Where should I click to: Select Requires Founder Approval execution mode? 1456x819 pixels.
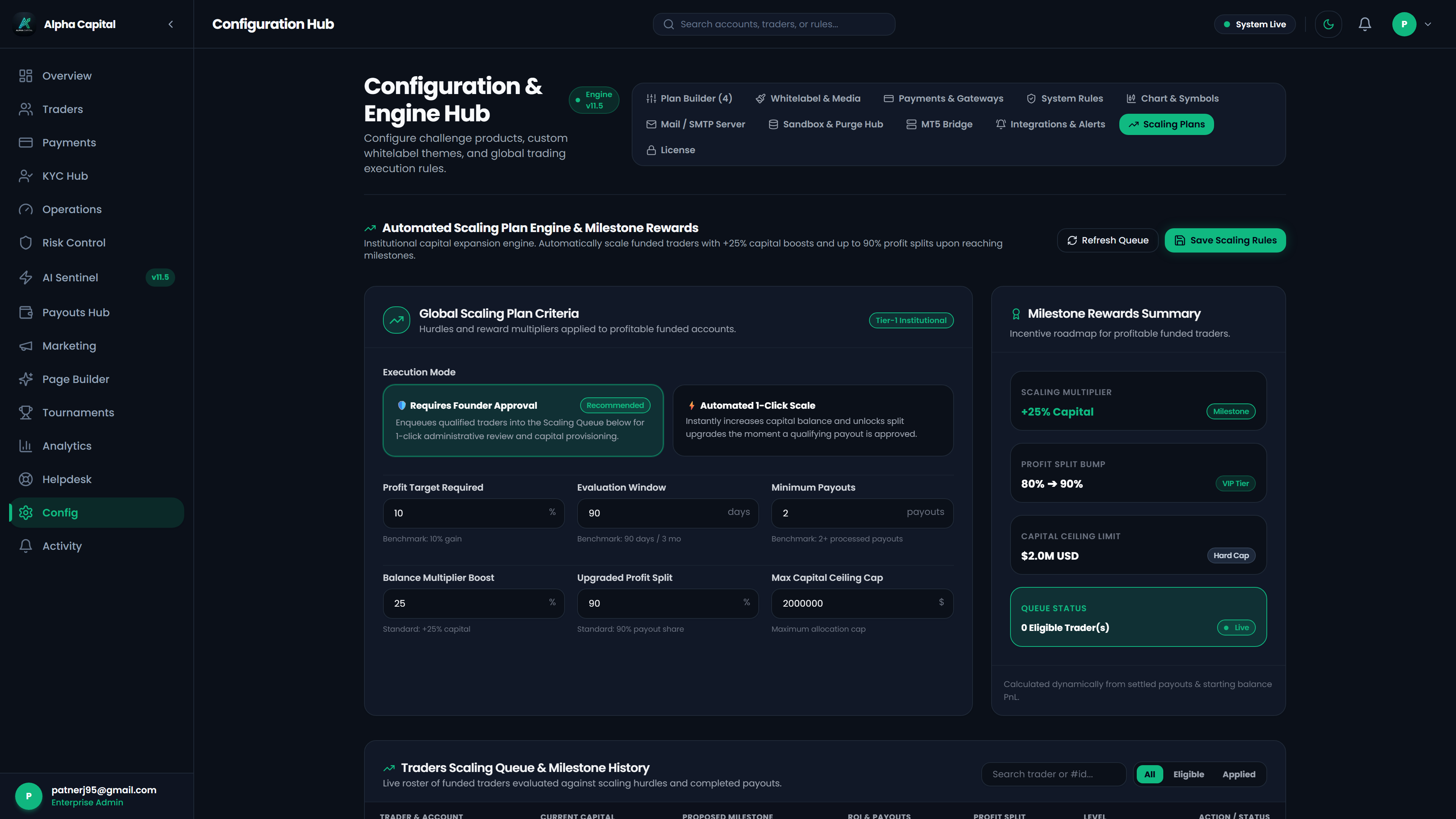click(523, 420)
